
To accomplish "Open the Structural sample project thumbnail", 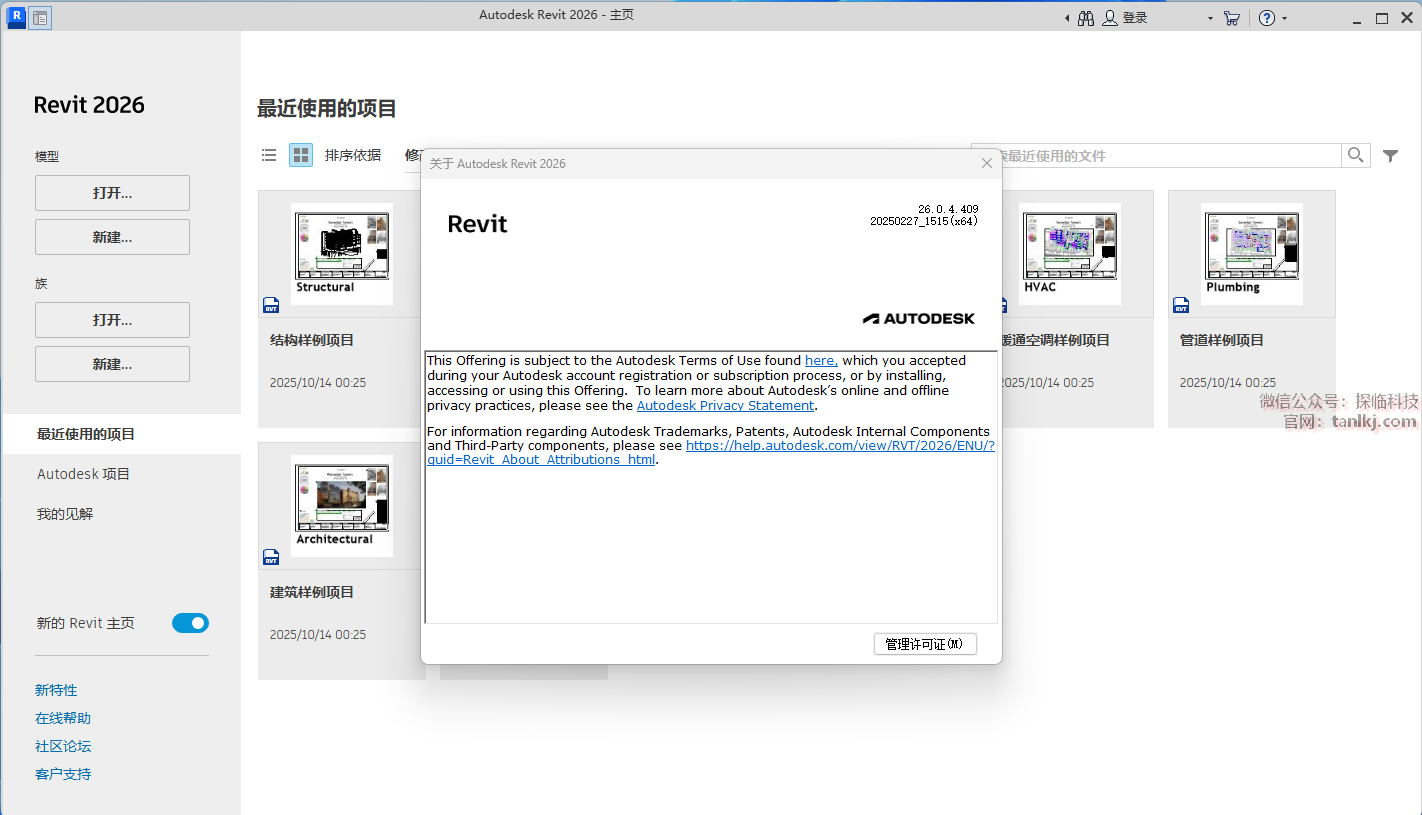I will point(342,254).
